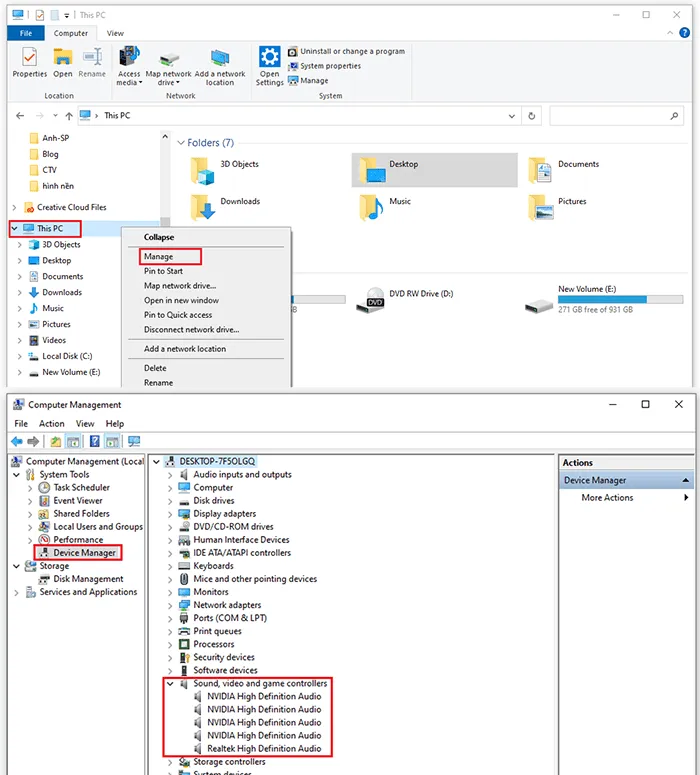Click System properties in the ribbon

click(x=325, y=66)
